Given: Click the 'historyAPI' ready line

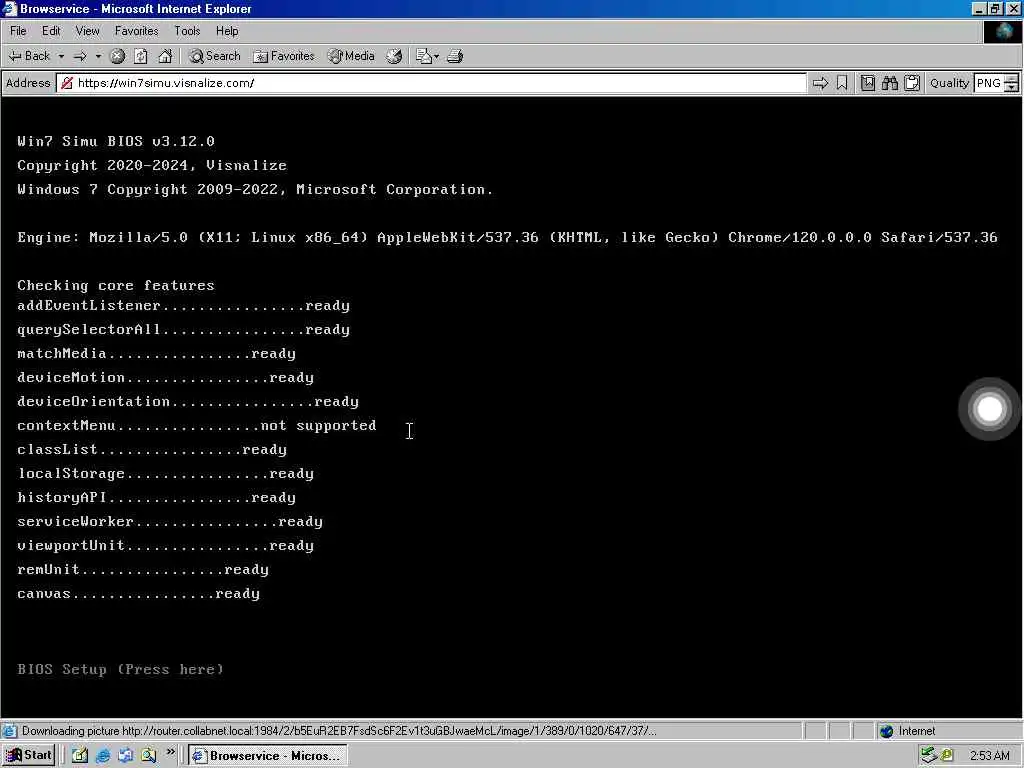Looking at the screenshot, I should pyautogui.click(x=156, y=498).
